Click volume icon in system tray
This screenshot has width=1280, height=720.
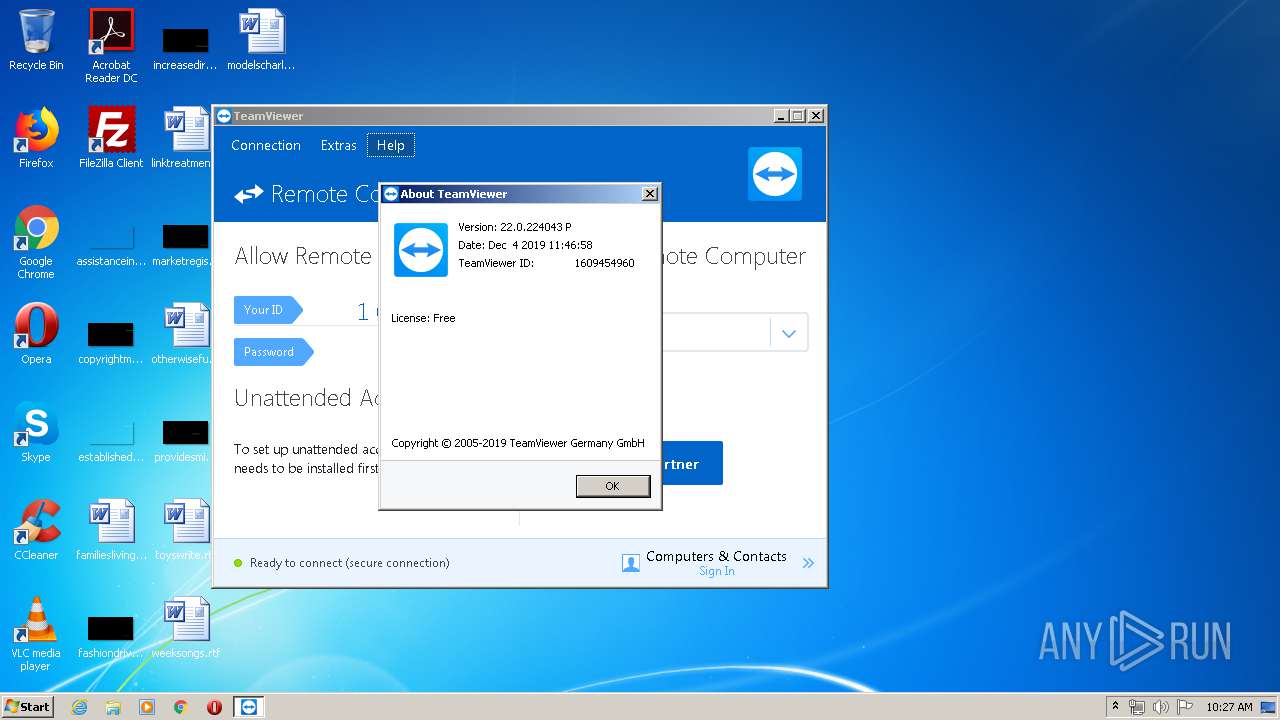coord(1161,707)
